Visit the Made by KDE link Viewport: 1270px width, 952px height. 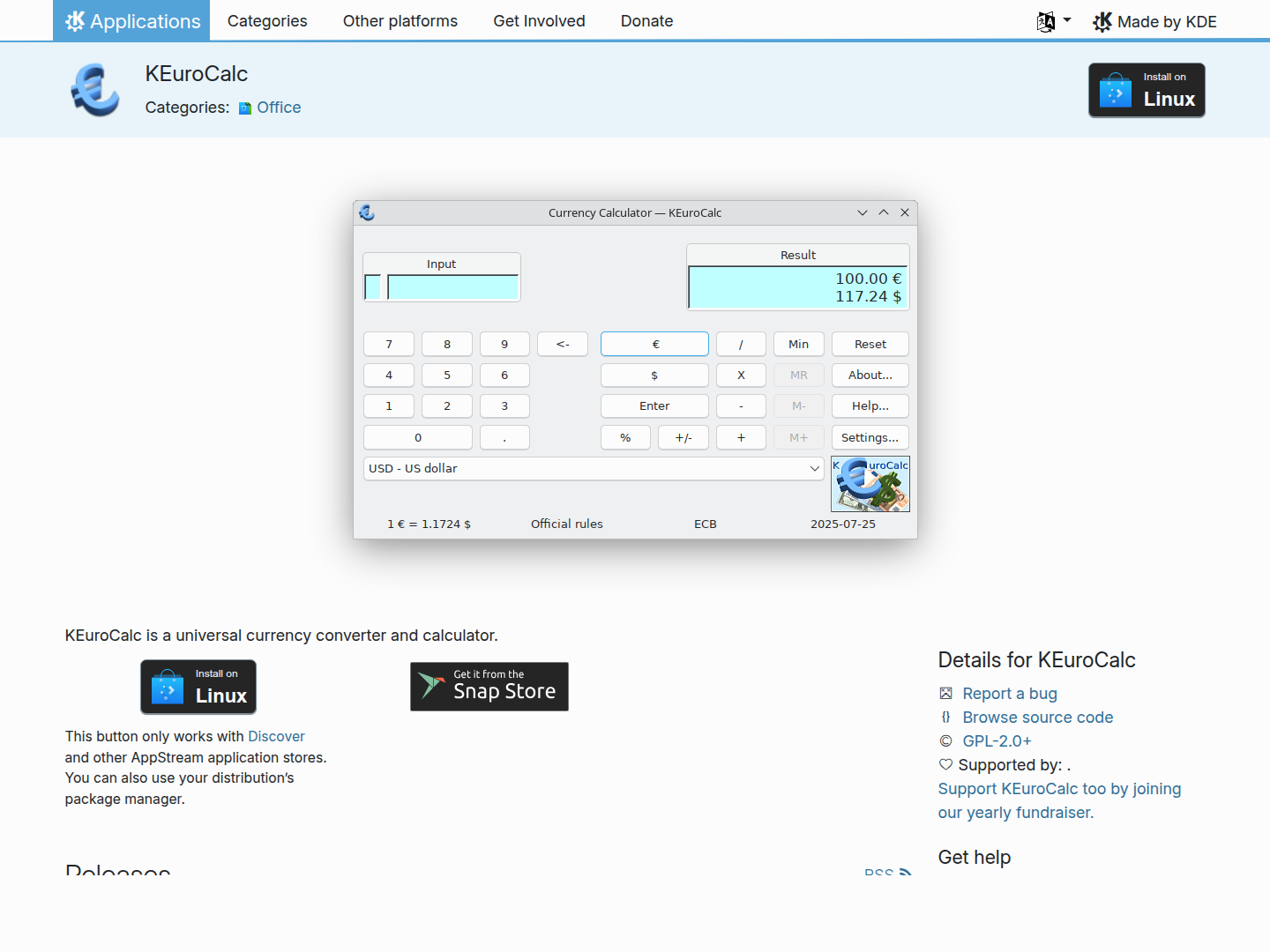1154,21
